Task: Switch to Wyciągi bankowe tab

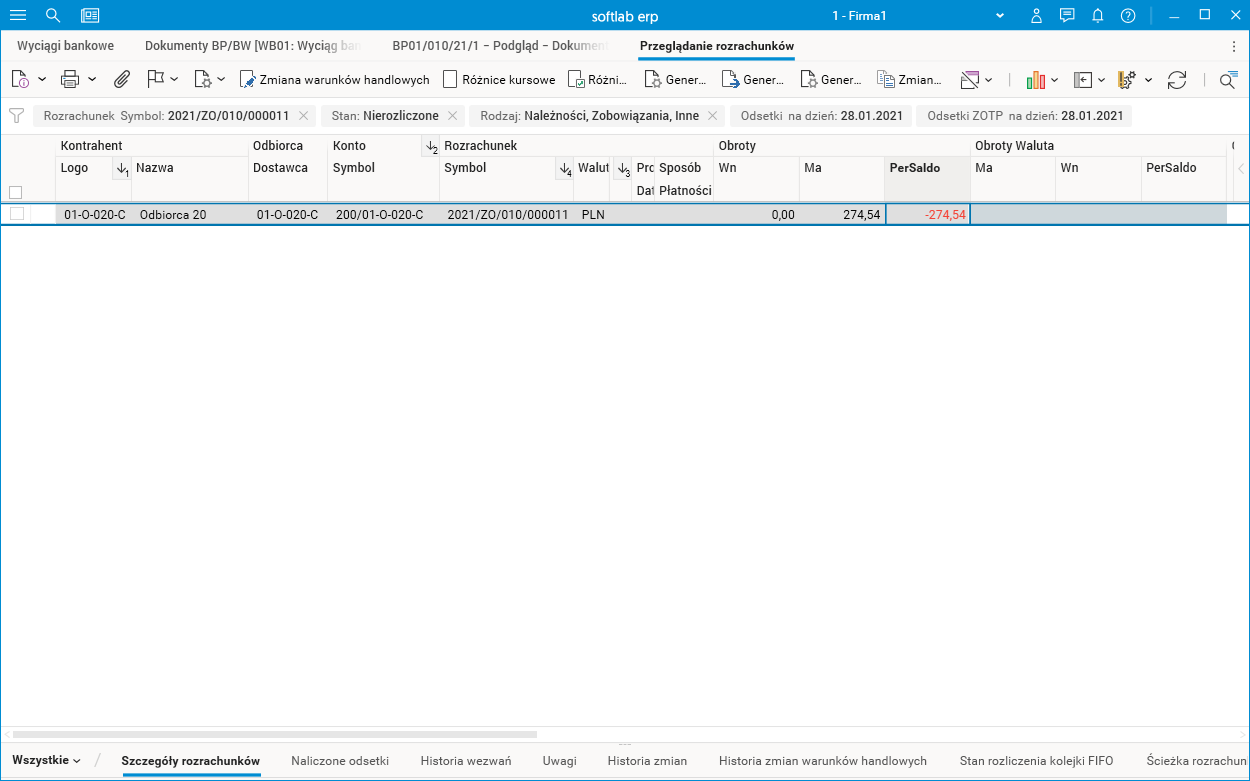Action: (65, 46)
